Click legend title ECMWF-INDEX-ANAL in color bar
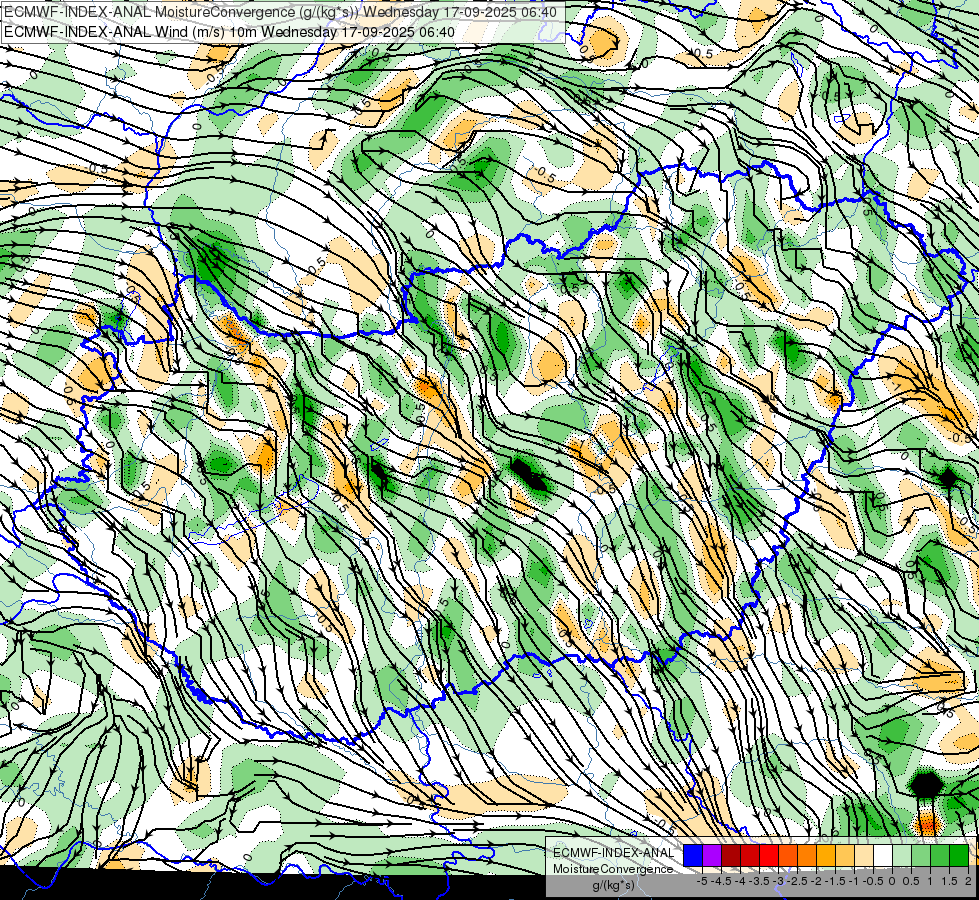Image resolution: width=979 pixels, height=900 pixels. (614, 853)
